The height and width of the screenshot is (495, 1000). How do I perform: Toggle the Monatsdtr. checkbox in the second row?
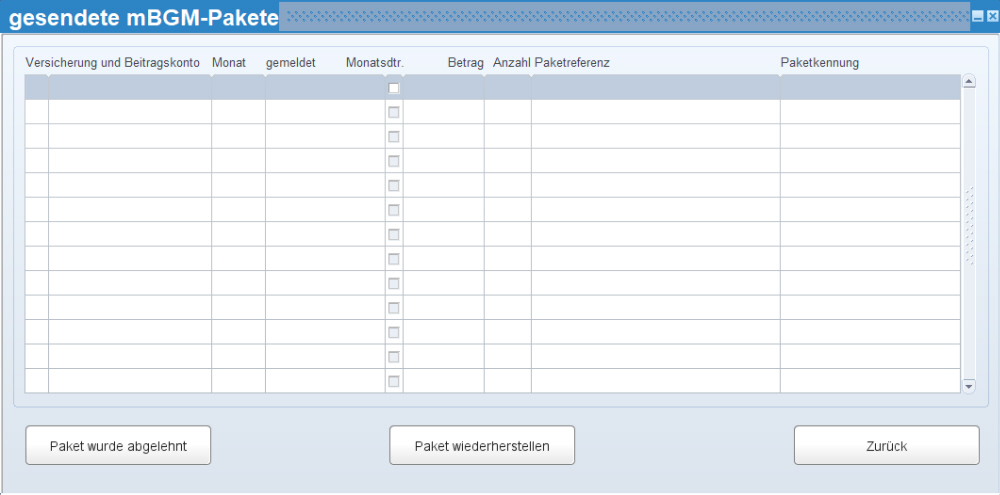394,112
